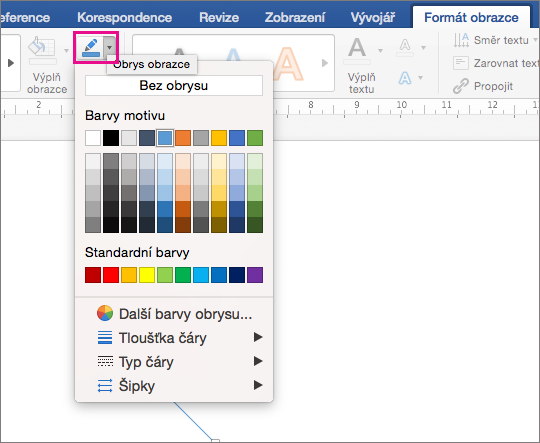Image resolution: width=540 pixels, height=443 pixels.
Task: Click the text outline A icon
Action: tap(405, 46)
